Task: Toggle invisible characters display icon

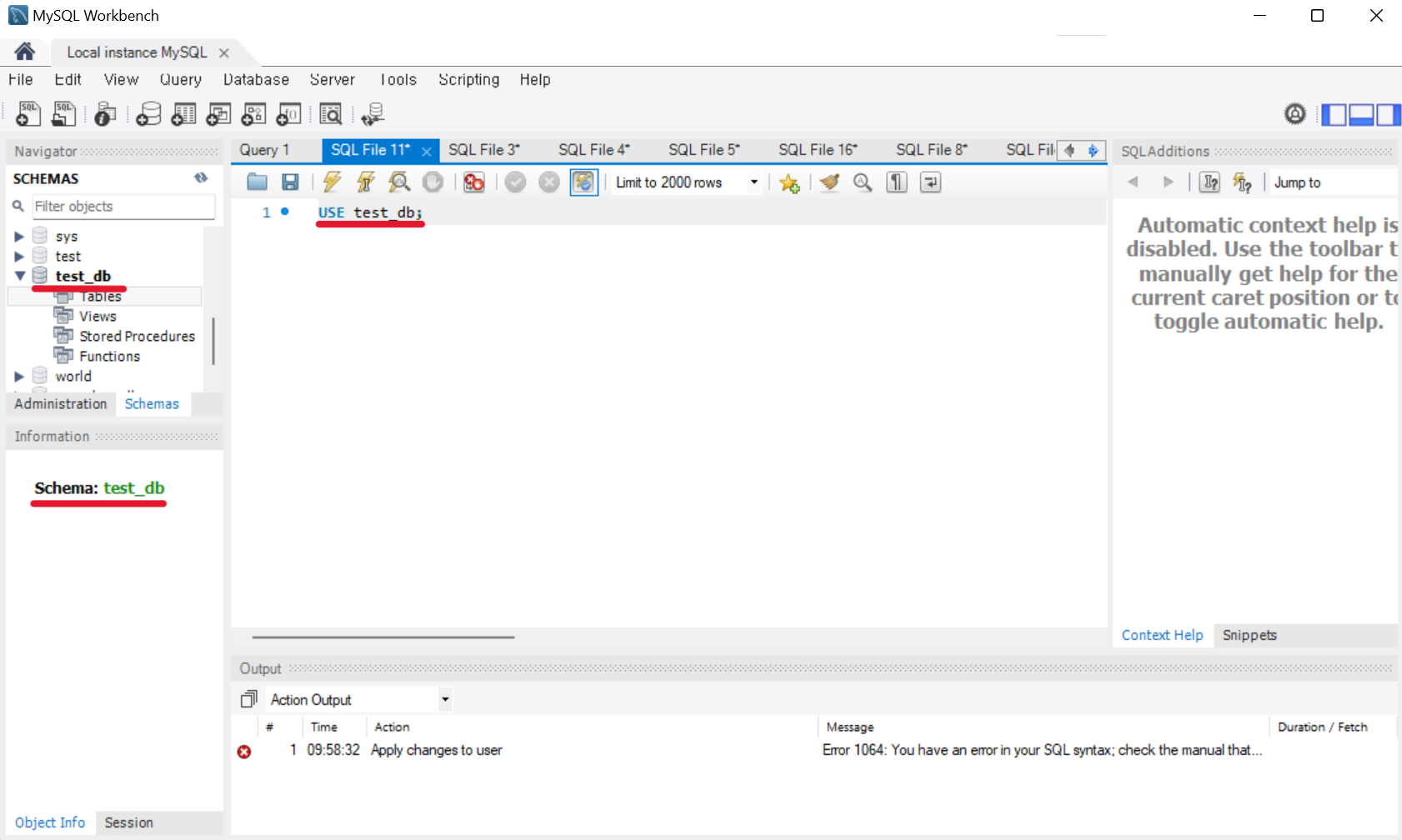Action: click(x=897, y=182)
